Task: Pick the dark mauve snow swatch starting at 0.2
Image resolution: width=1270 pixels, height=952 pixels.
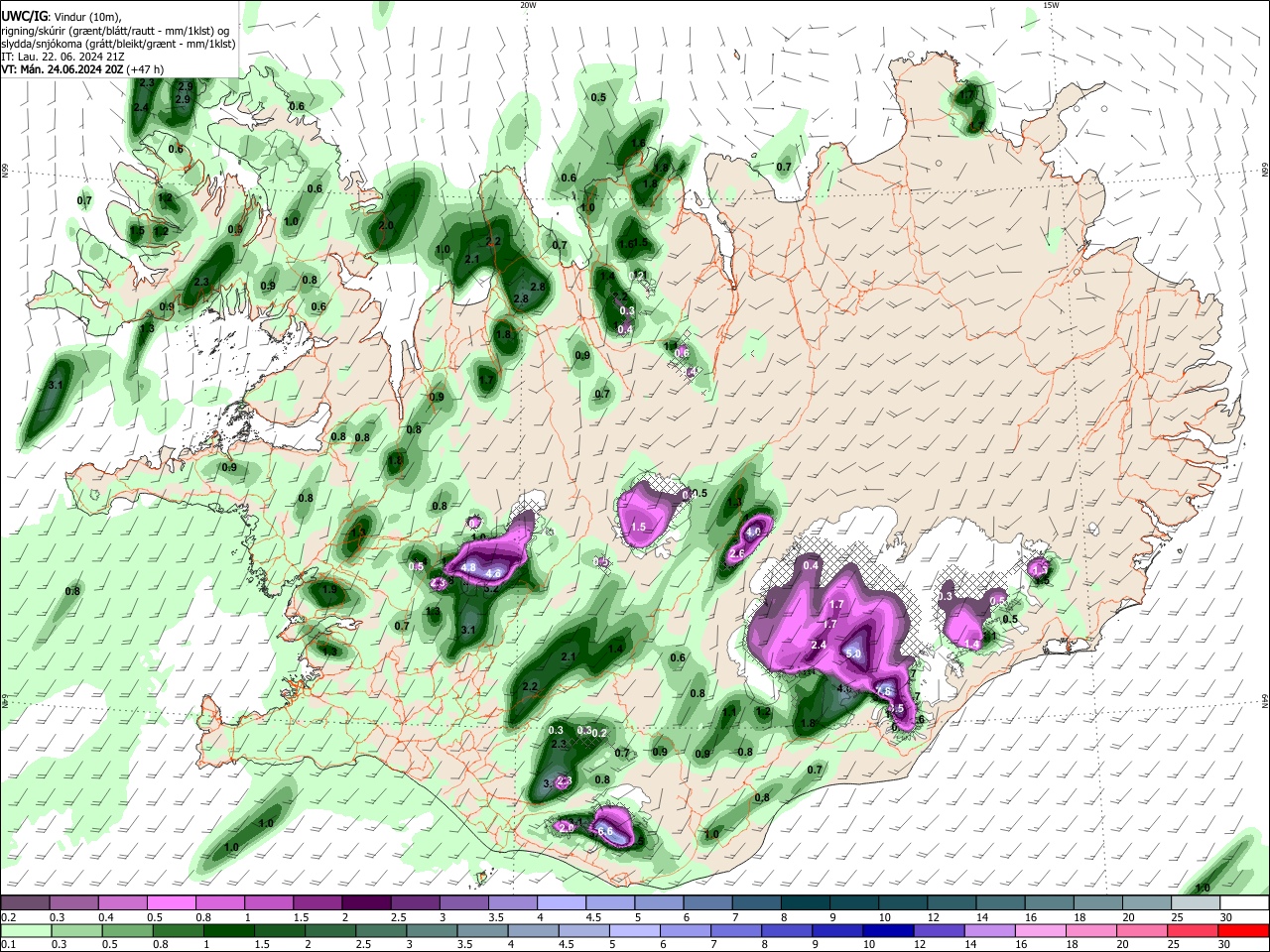Action: [x=25, y=902]
